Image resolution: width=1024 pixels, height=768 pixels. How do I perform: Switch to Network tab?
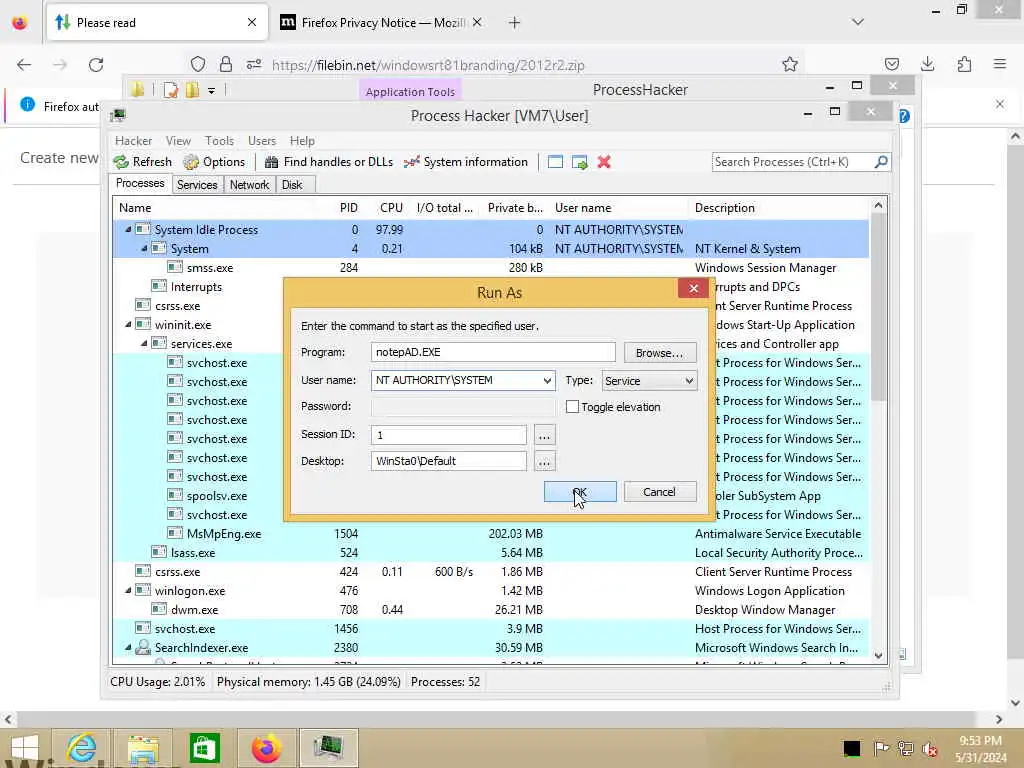click(x=249, y=185)
